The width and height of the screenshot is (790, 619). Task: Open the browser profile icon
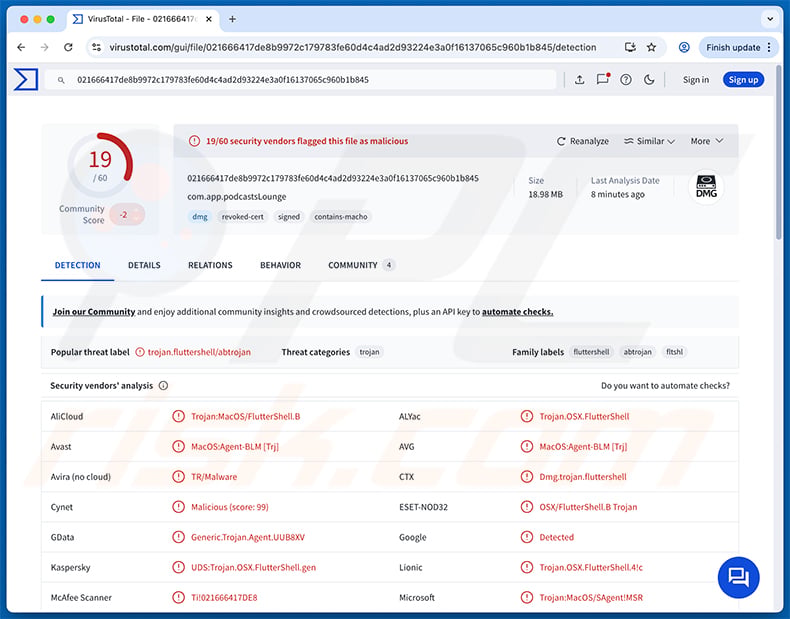(684, 47)
